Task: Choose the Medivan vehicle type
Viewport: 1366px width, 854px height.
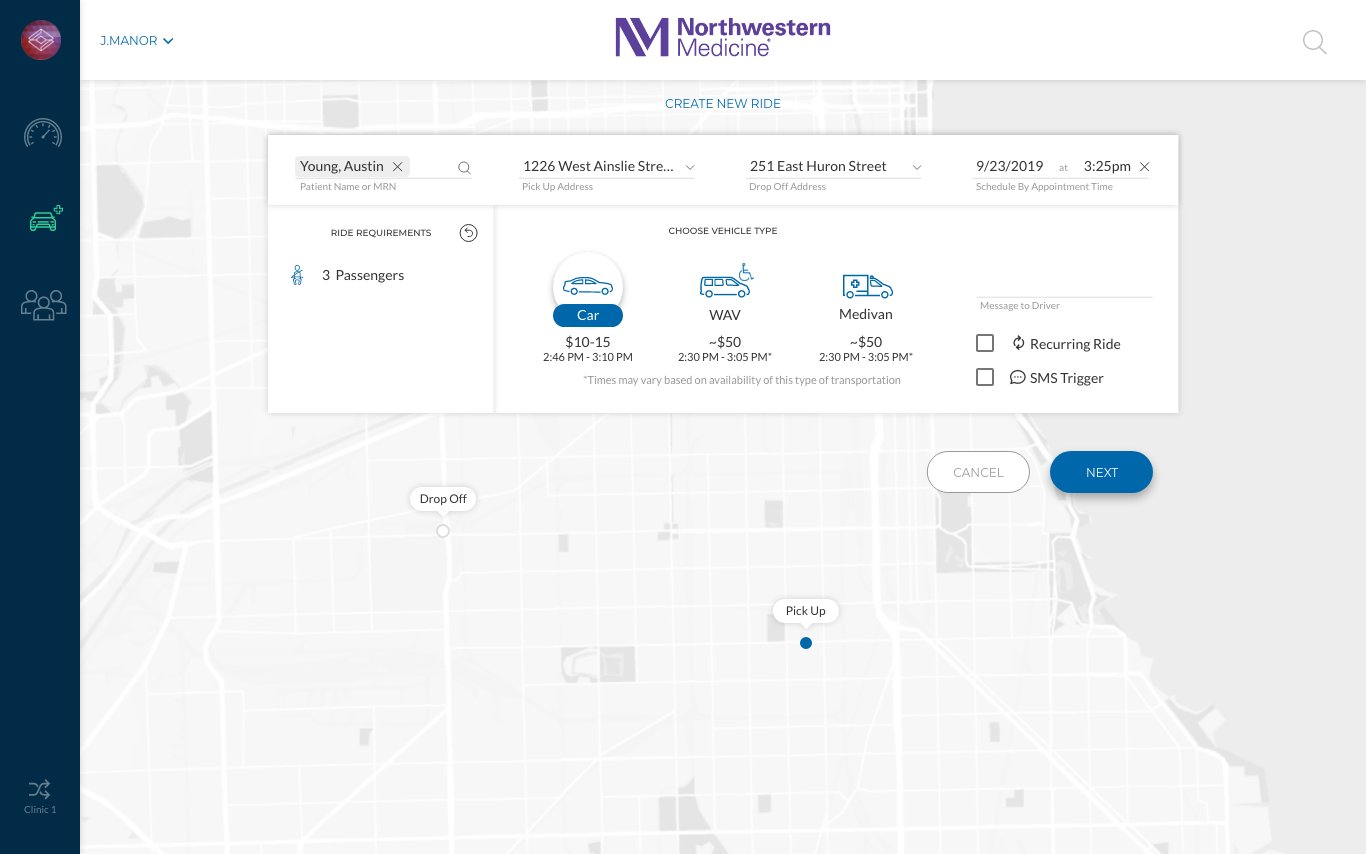Action: (866, 287)
